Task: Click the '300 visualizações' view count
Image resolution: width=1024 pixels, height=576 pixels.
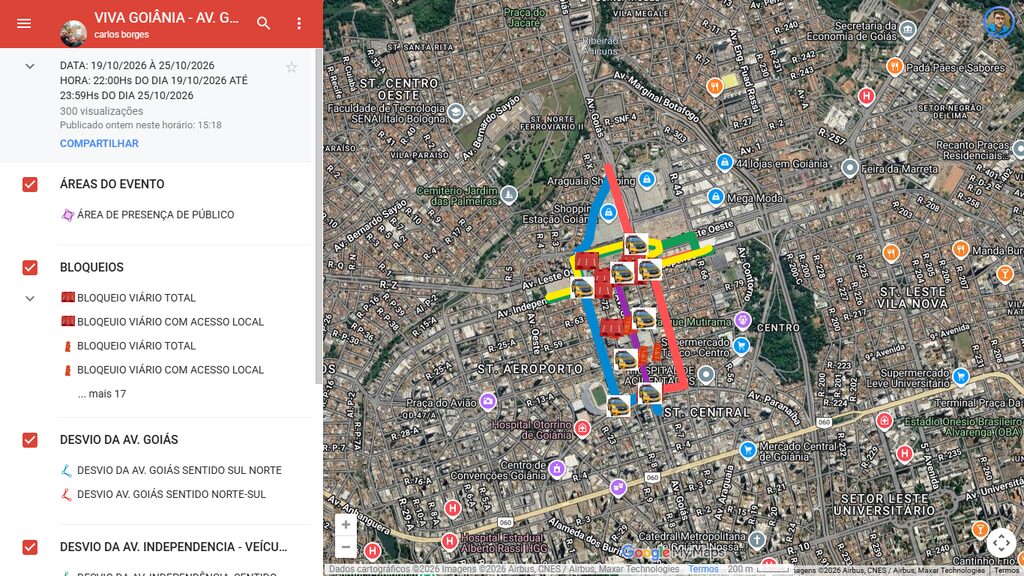Action: pos(101,111)
